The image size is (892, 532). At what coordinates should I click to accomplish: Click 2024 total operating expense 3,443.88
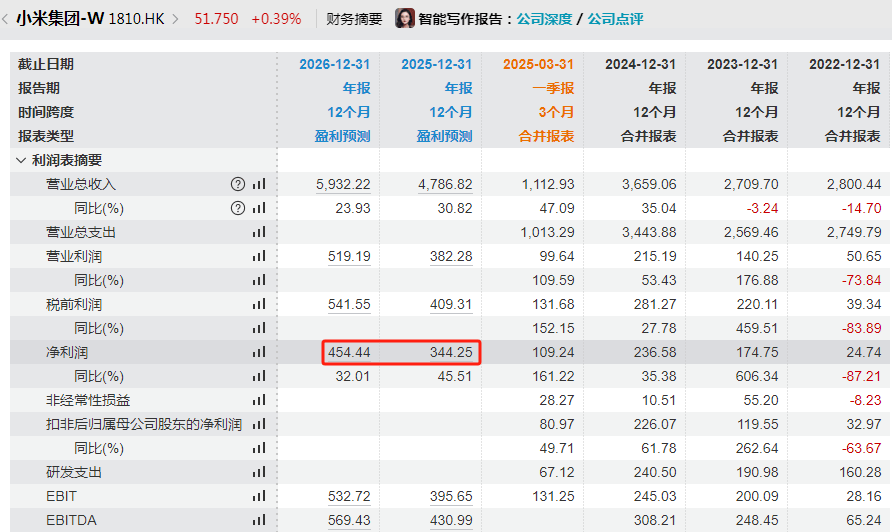(649, 232)
